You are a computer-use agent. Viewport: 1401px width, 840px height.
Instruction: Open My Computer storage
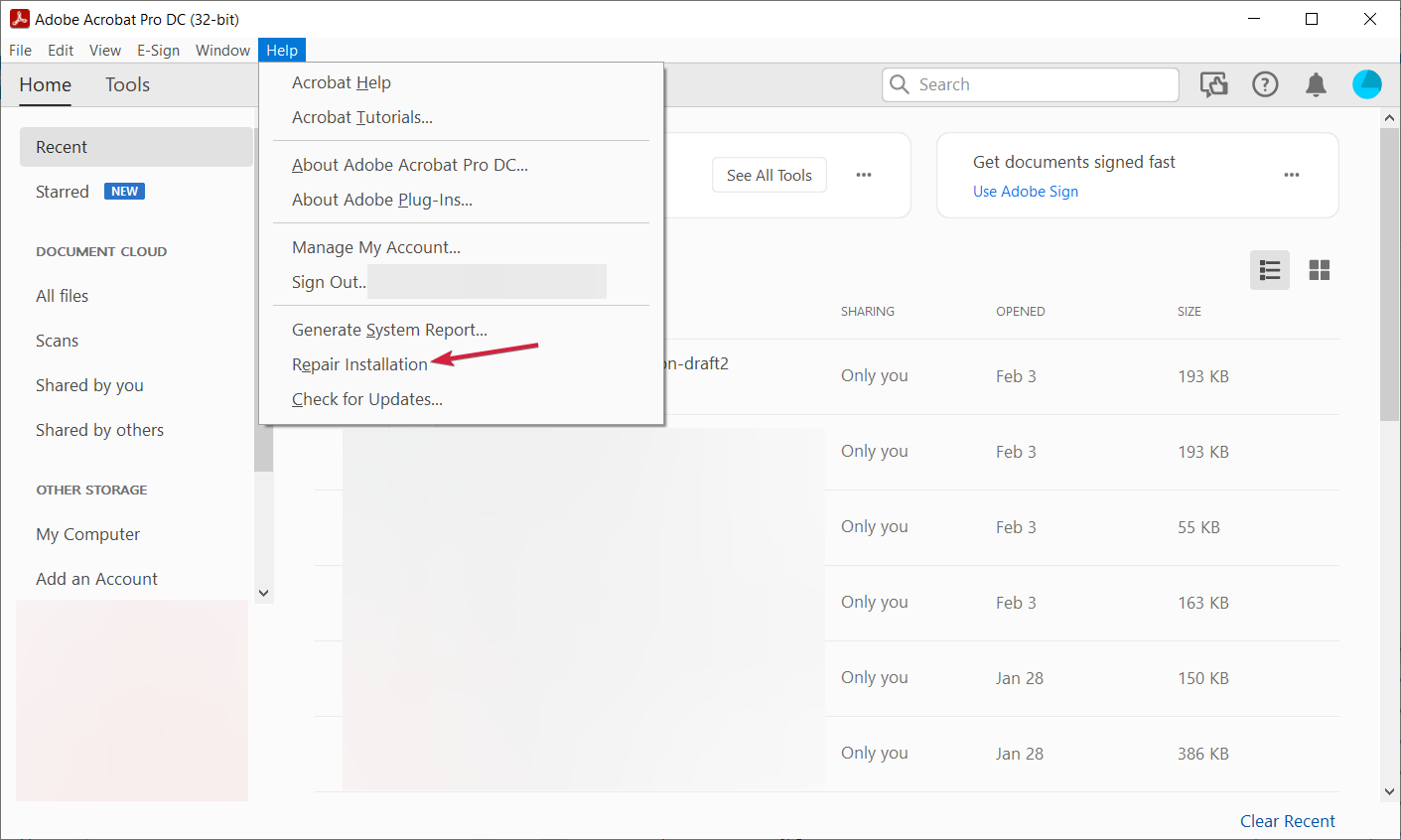87,534
